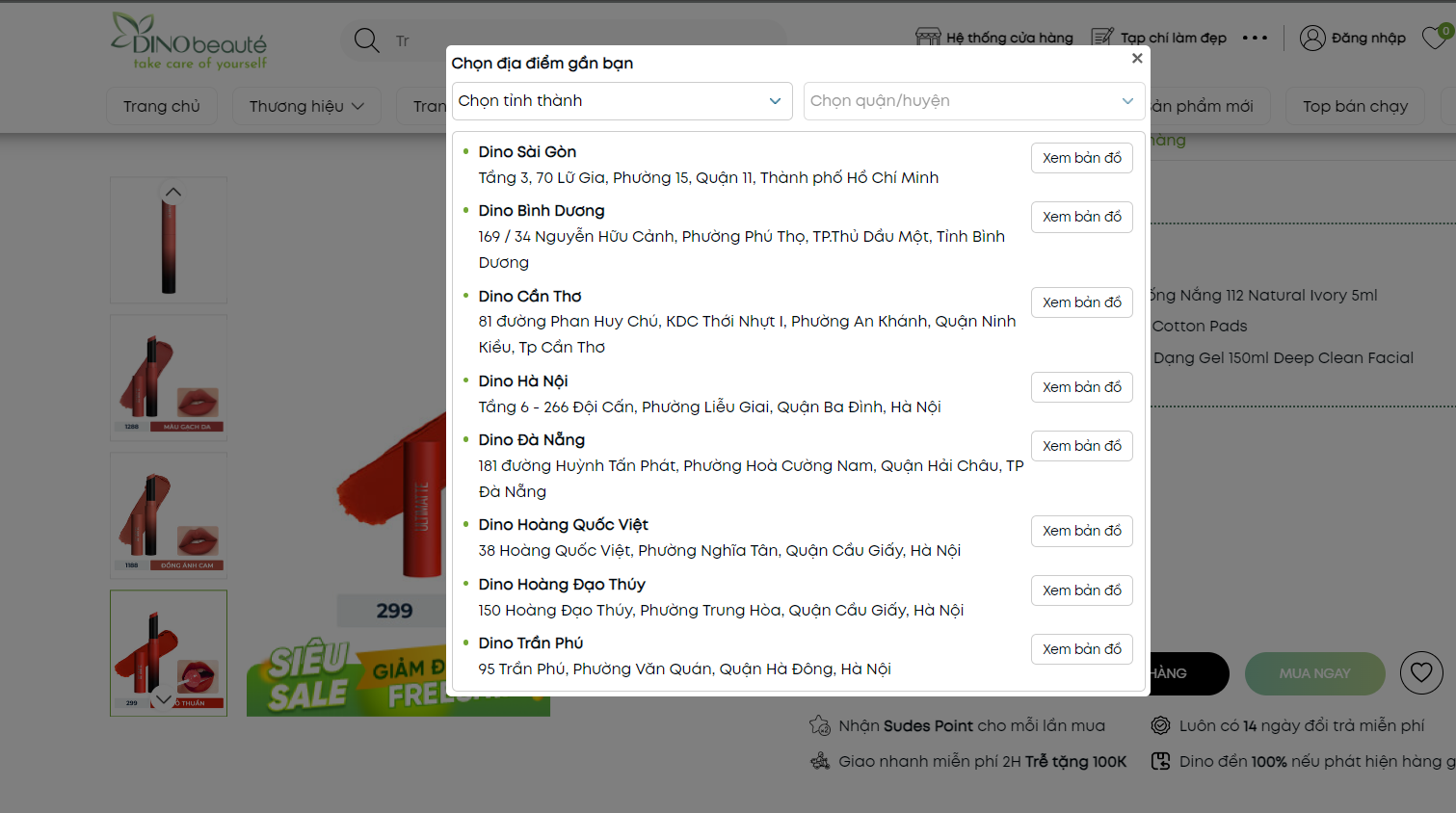Select the Dino Hoàng Quốc Việt store name

[x=564, y=525]
